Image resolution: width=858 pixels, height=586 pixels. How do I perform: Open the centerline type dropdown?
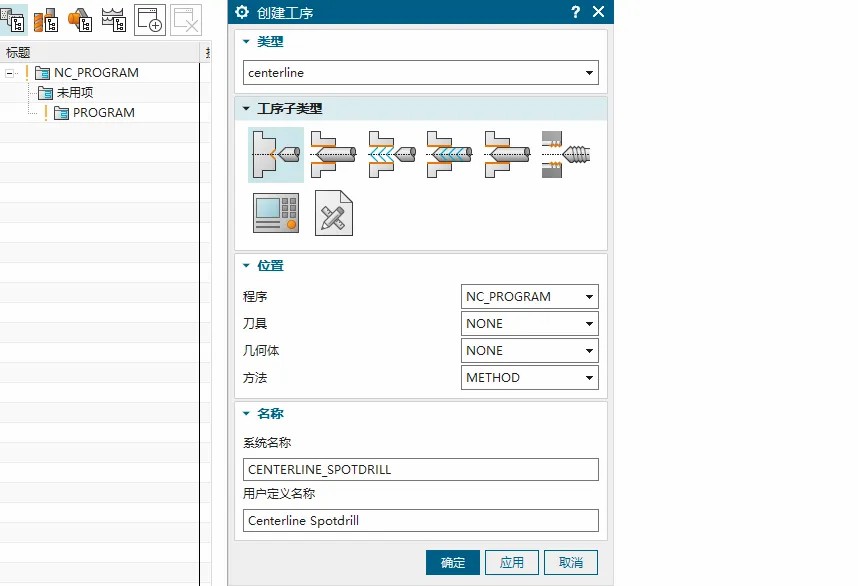pos(420,73)
